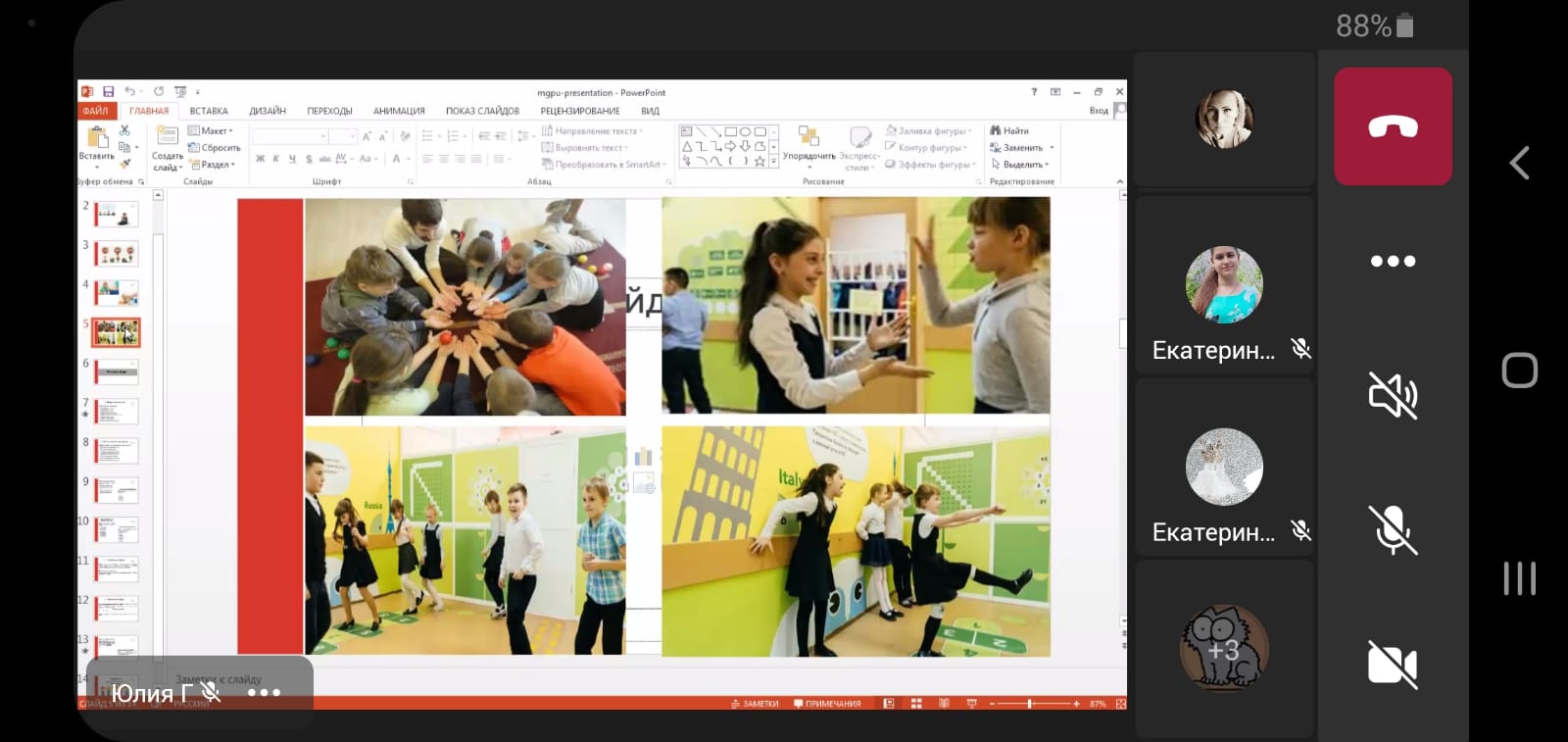Toggle the speaker audio off icon

point(1393,395)
